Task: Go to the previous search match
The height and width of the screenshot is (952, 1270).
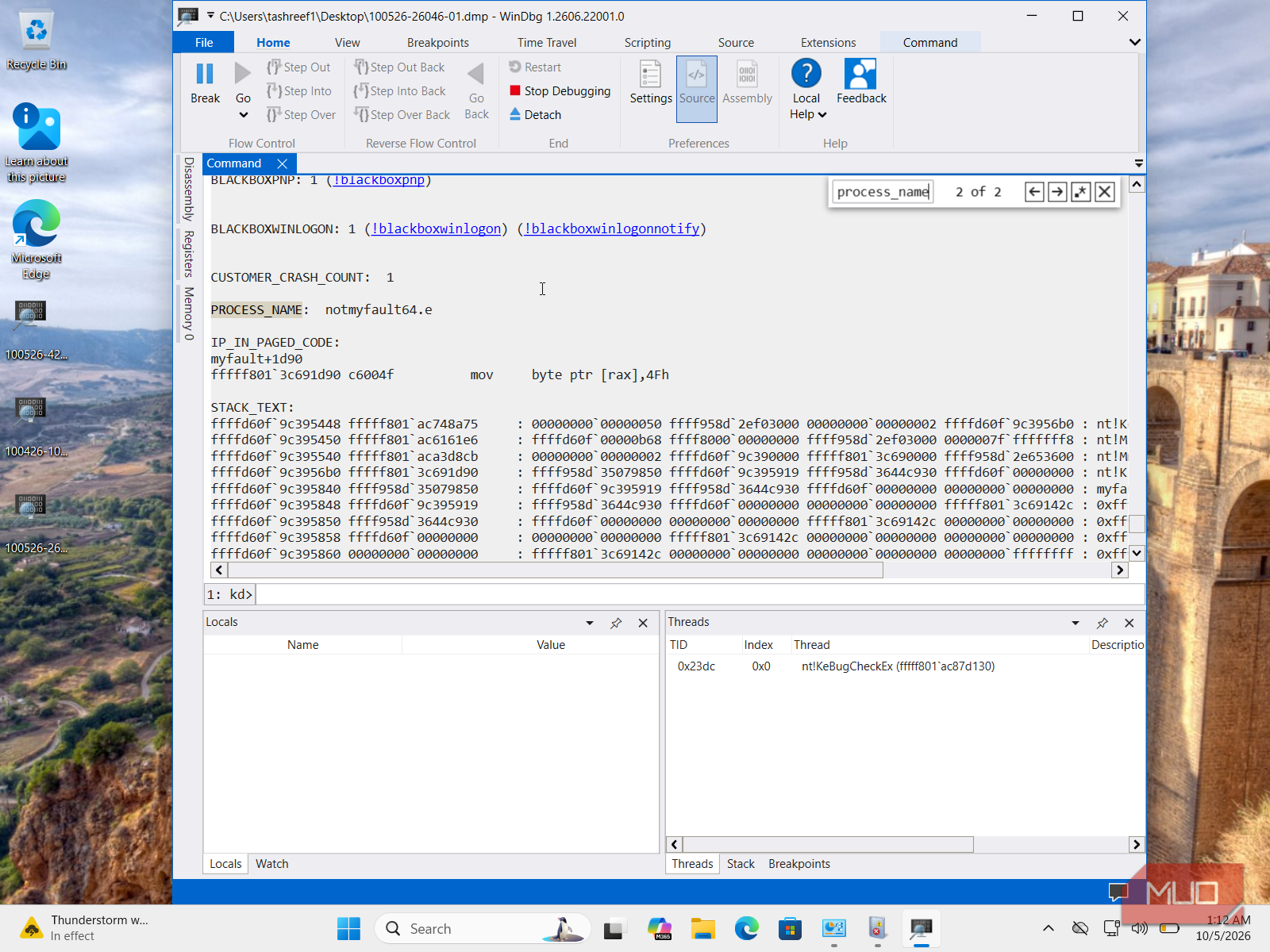Action: [x=1034, y=192]
